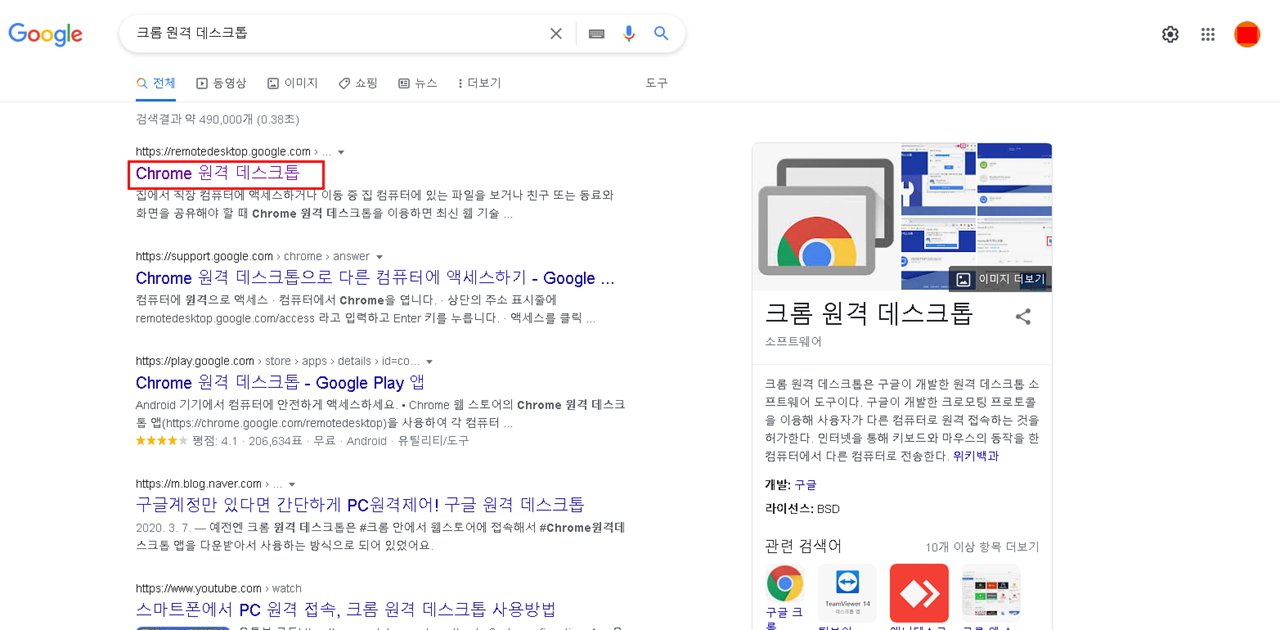Image resolution: width=1280 pixels, height=630 pixels.
Task: Open the Chrome 원격 데스크톱 result link
Action: click(x=218, y=173)
